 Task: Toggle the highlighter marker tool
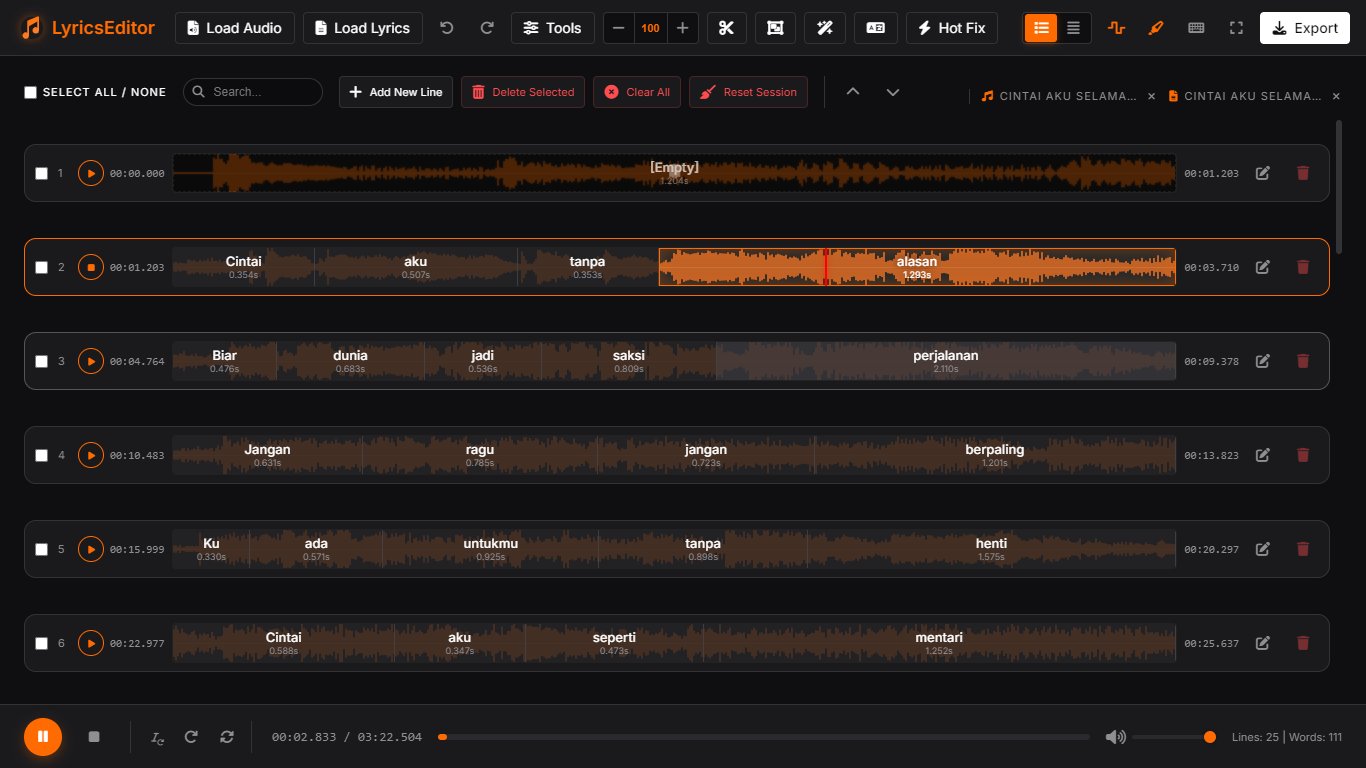click(1156, 28)
